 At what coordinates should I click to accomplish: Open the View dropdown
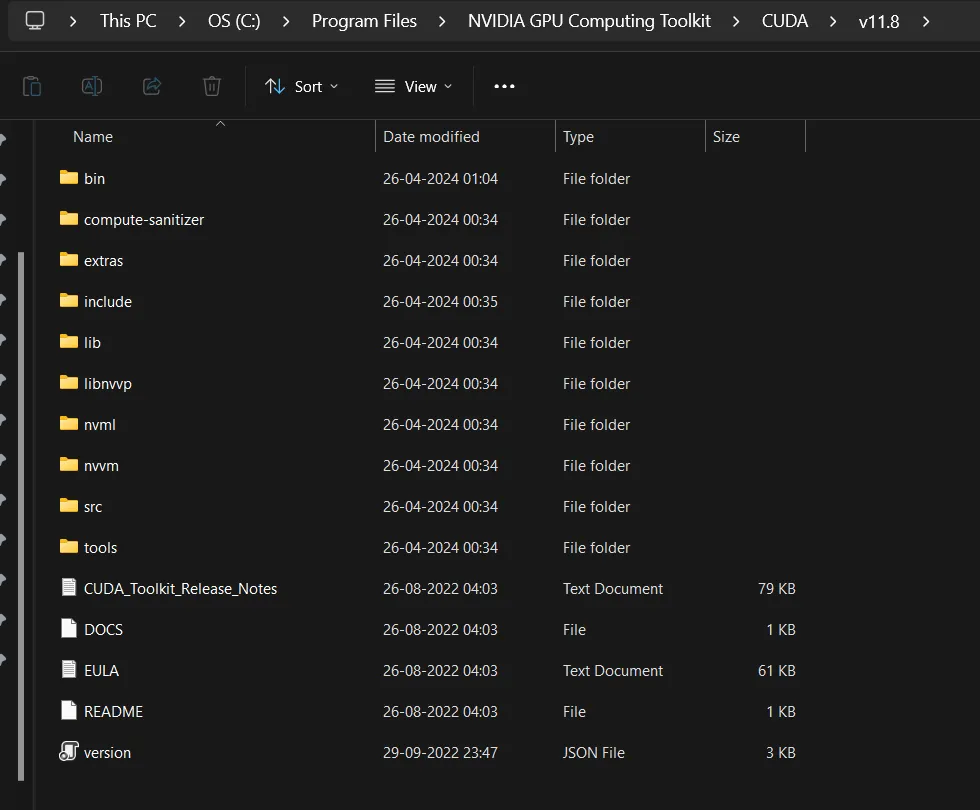[x=413, y=86]
